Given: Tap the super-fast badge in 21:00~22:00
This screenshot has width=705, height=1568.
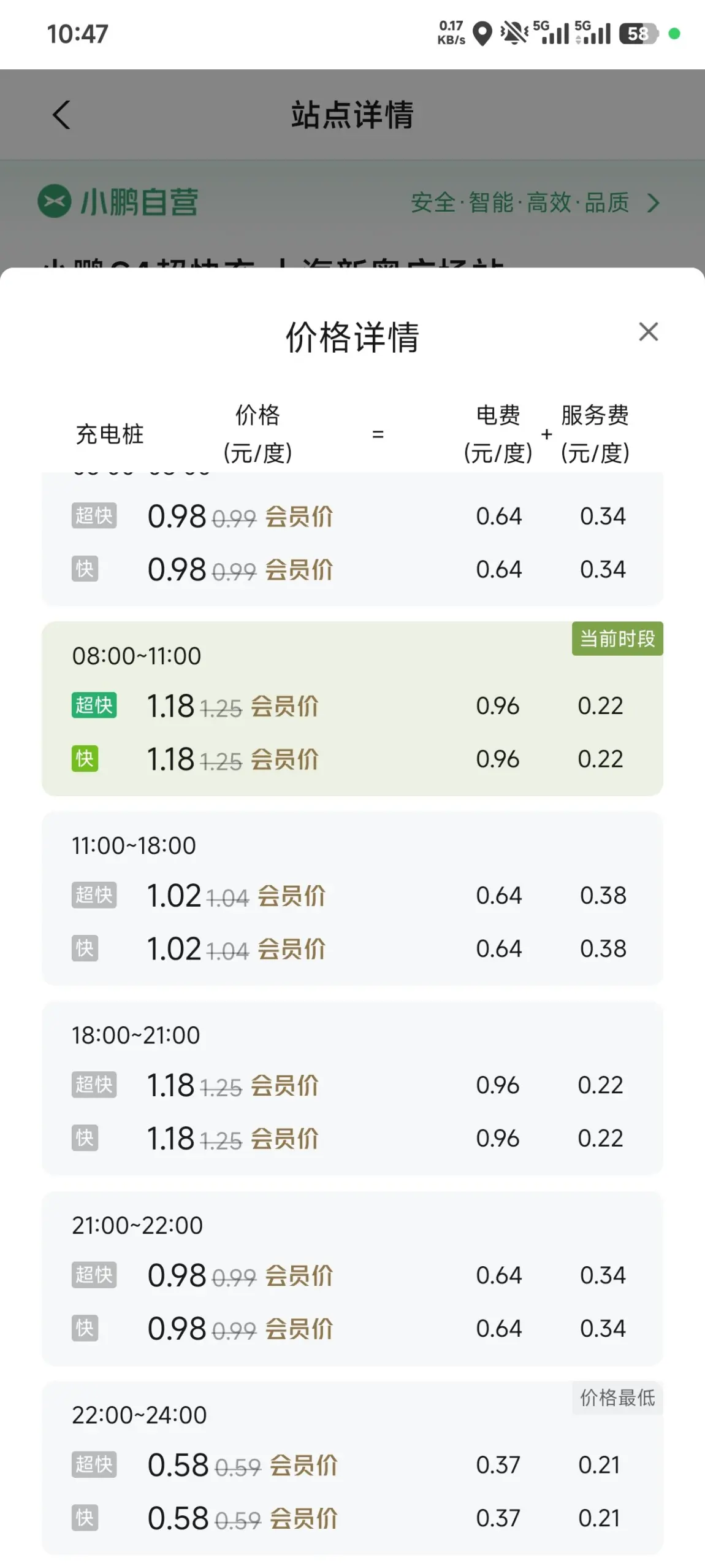Looking at the screenshot, I should (x=94, y=1275).
